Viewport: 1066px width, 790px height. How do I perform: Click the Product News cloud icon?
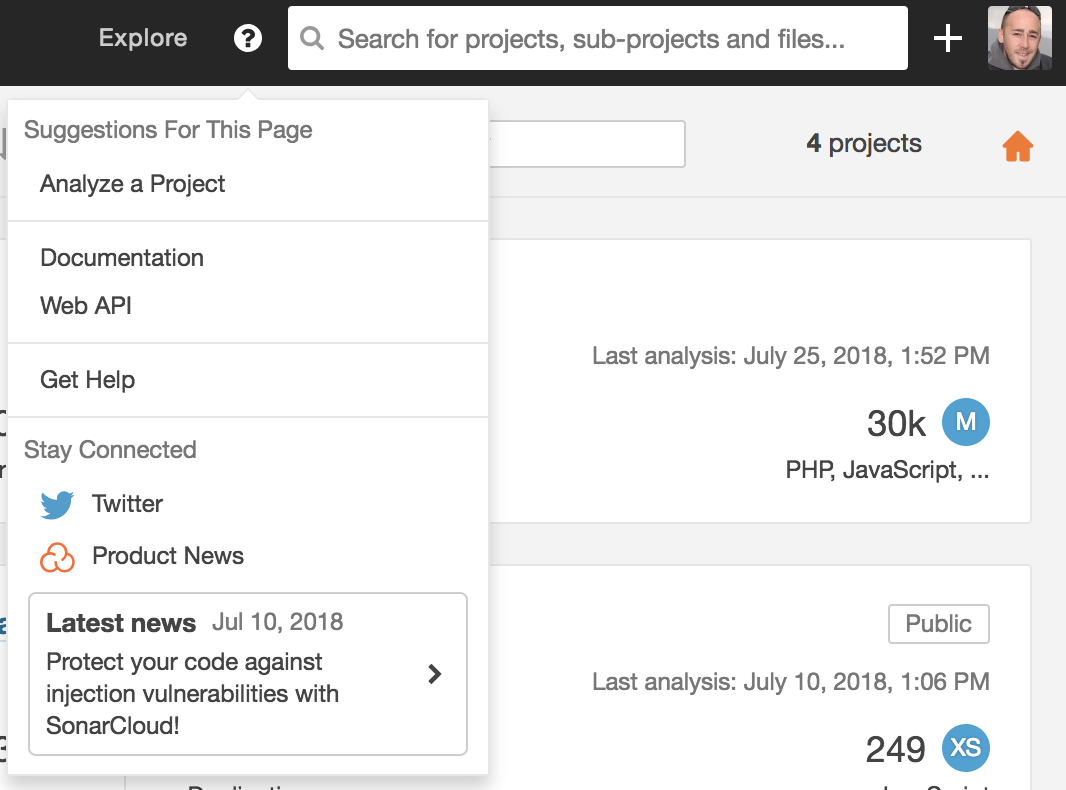click(57, 557)
